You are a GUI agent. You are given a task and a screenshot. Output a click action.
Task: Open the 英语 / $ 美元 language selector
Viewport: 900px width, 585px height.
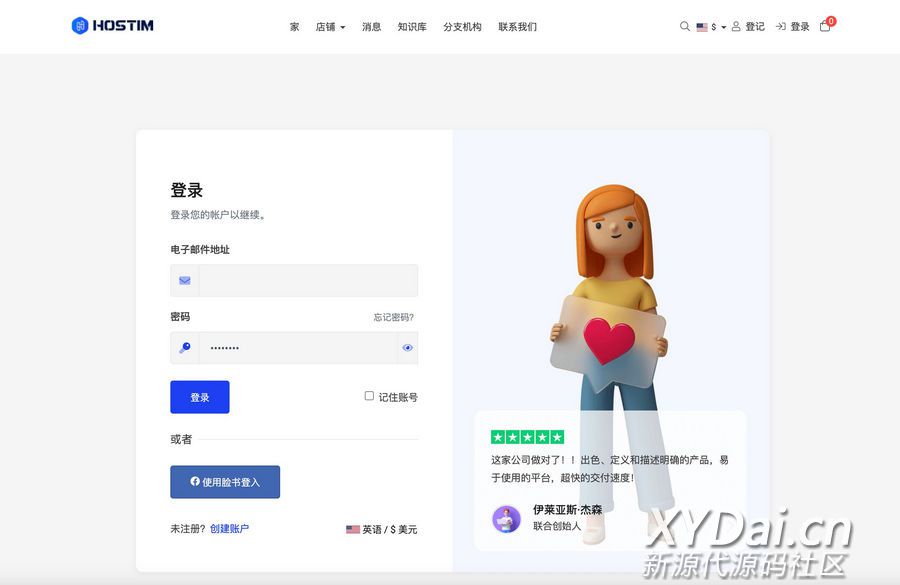pos(381,529)
